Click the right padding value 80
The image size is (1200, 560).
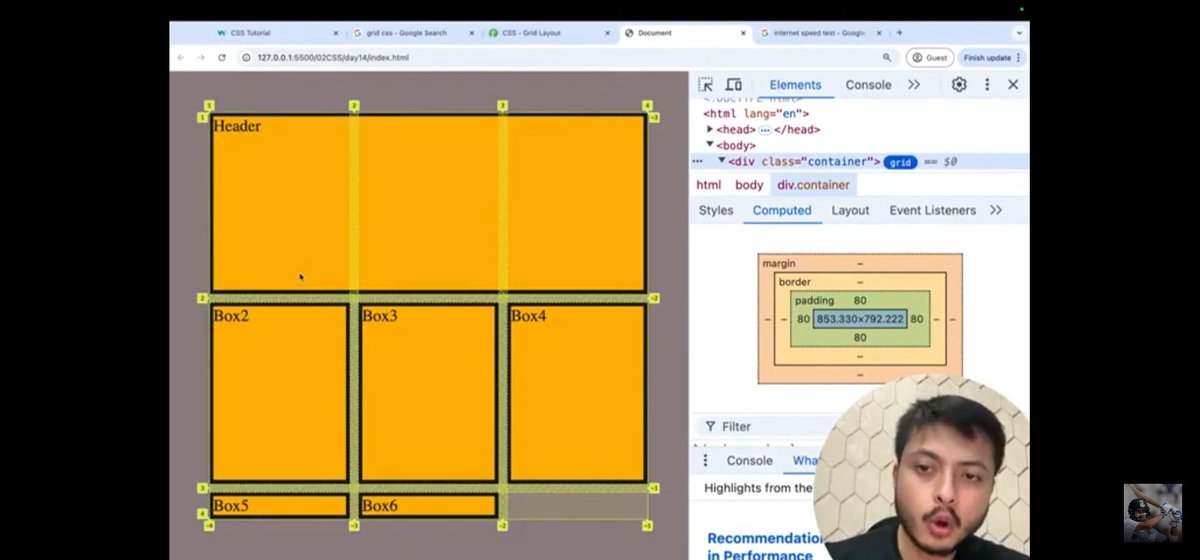point(917,320)
